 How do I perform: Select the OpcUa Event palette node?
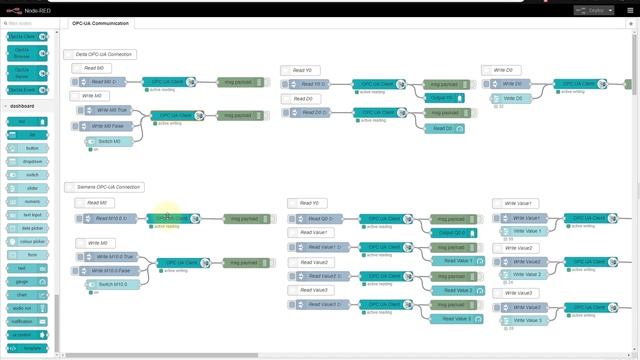(27, 90)
